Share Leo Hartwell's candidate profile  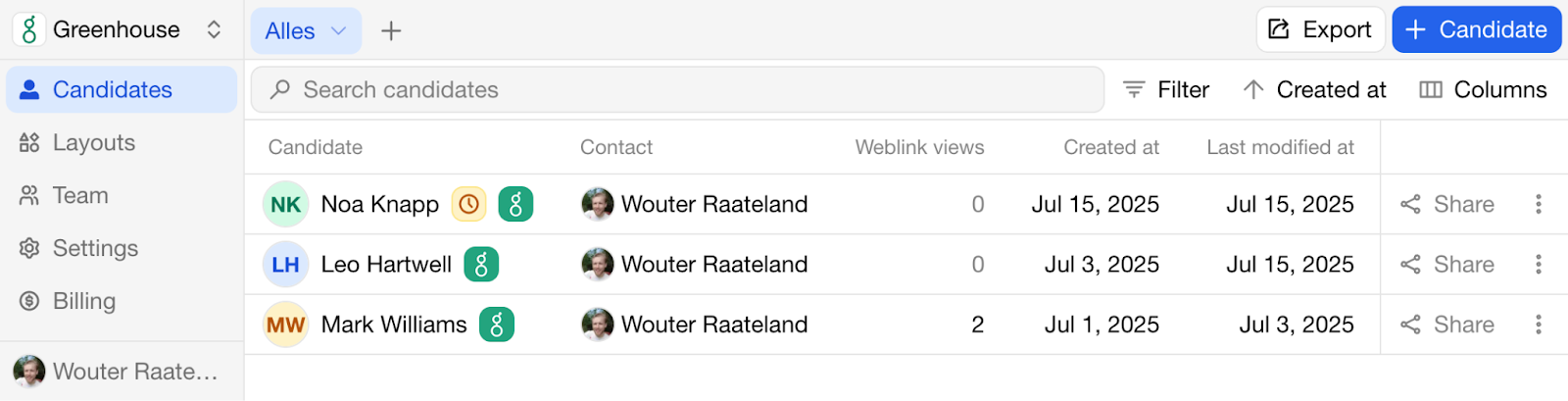1448,265
